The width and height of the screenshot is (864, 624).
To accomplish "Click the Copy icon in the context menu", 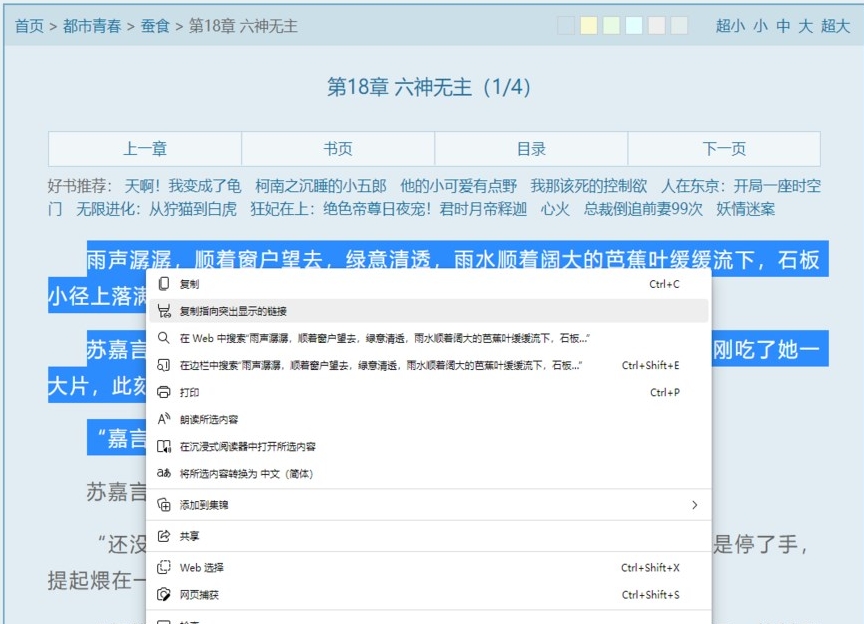I will (x=163, y=284).
